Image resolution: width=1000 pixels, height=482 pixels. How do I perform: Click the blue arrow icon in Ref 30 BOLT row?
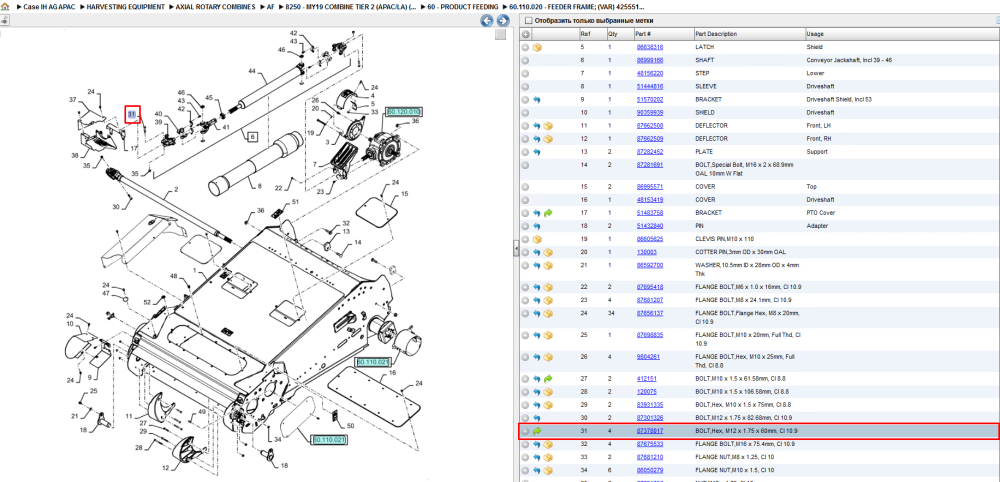click(x=537, y=418)
